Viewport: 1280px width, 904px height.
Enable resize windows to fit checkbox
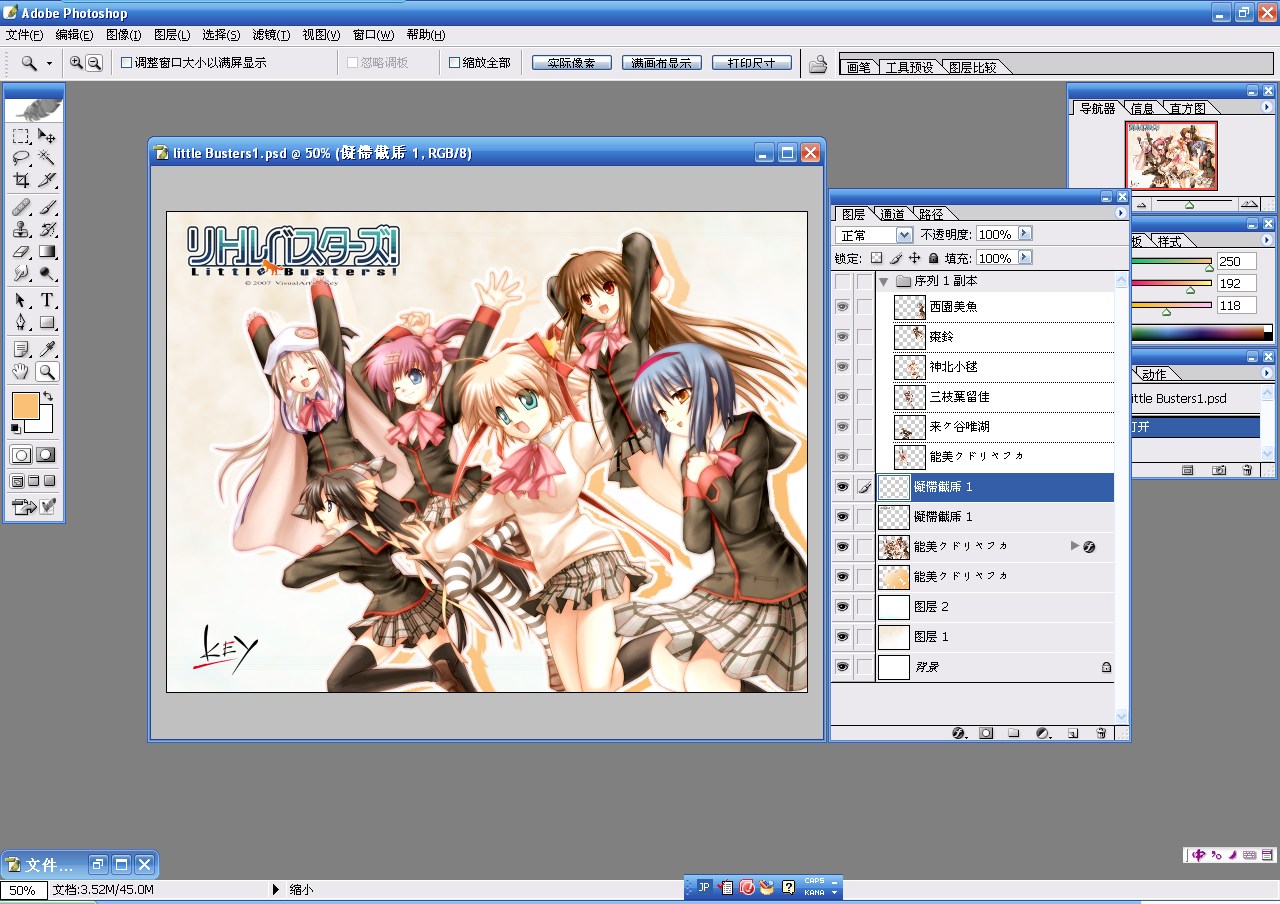[126, 63]
